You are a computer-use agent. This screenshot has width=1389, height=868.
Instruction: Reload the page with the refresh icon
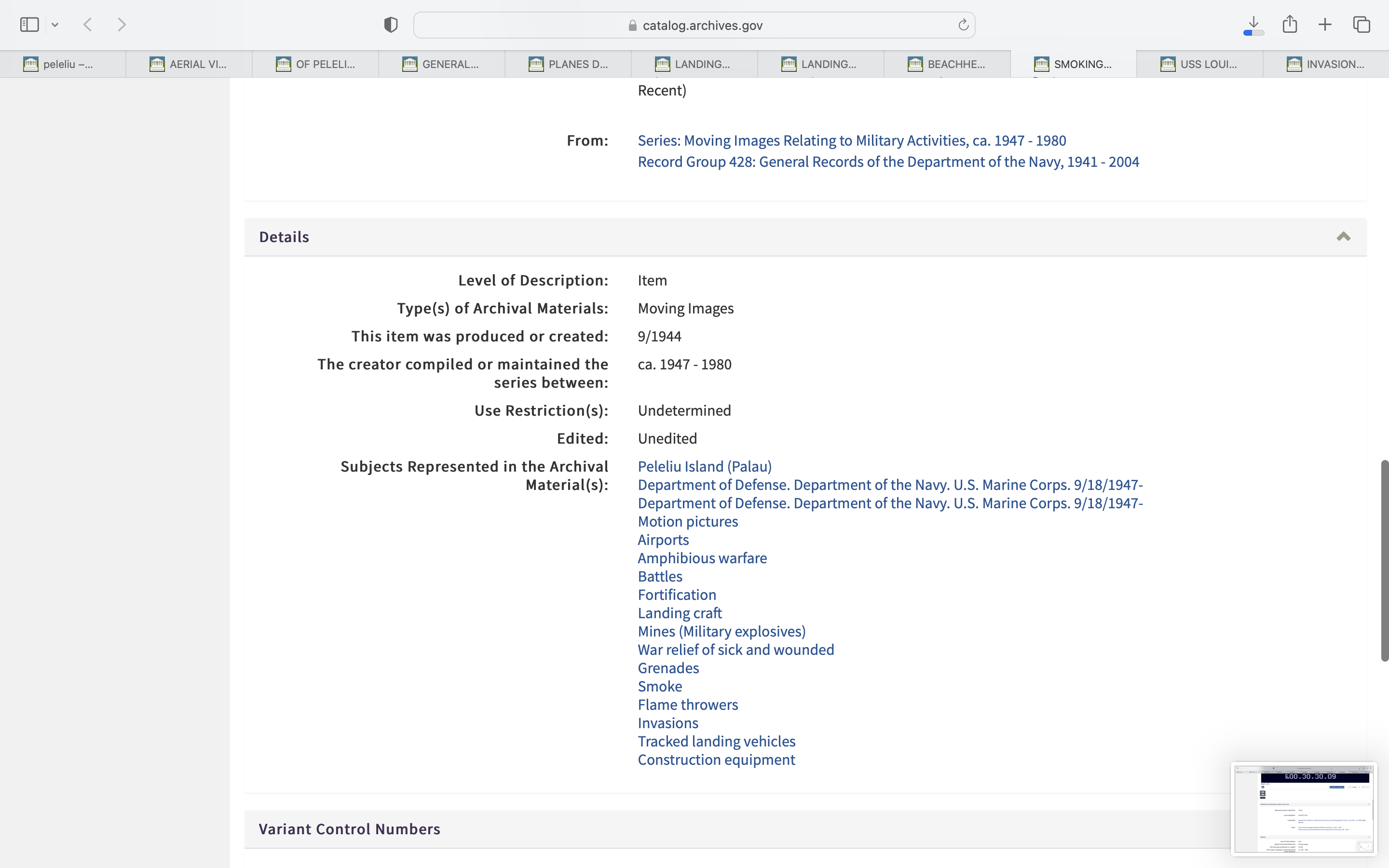[x=963, y=25]
